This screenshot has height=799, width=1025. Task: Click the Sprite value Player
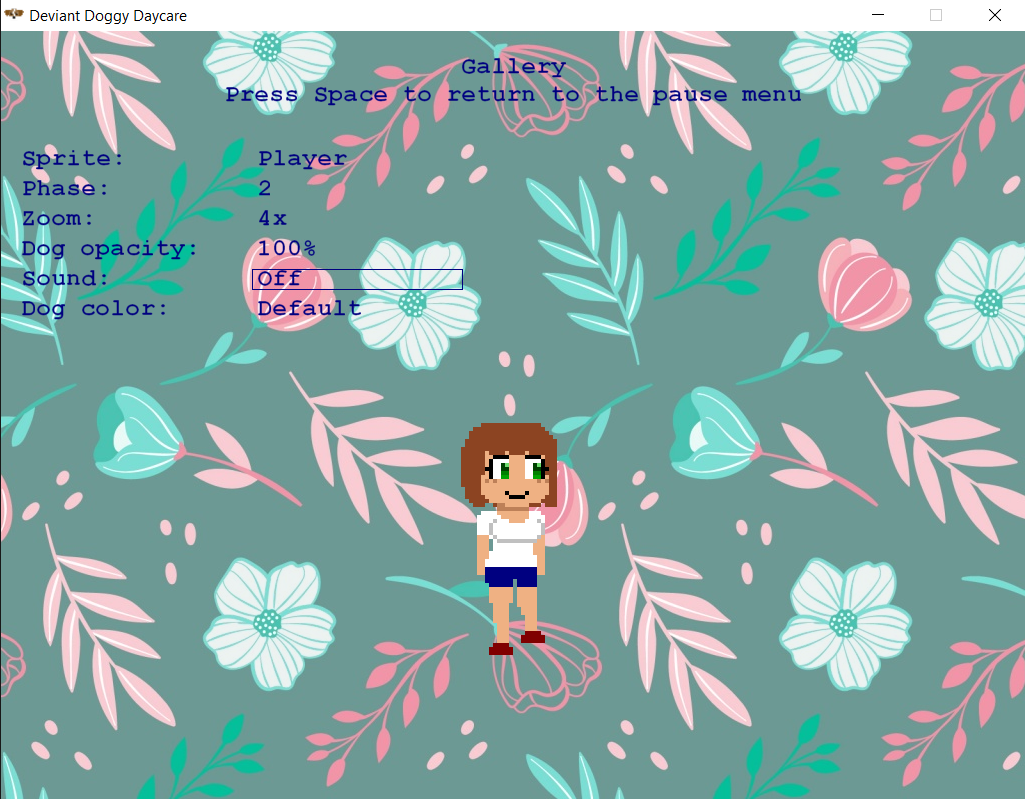(302, 159)
